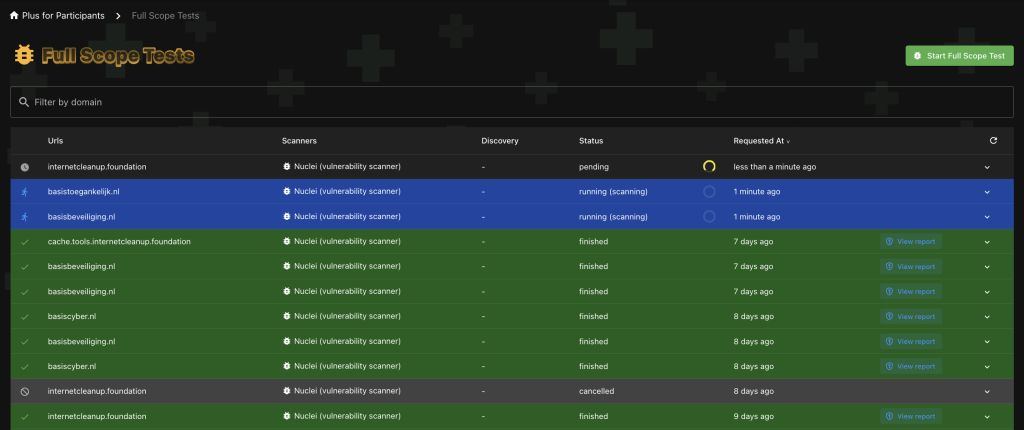This screenshot has width=1024, height=430.
Task: Expand the cancelled internetcleanup.foundation row
Action: click(x=987, y=391)
